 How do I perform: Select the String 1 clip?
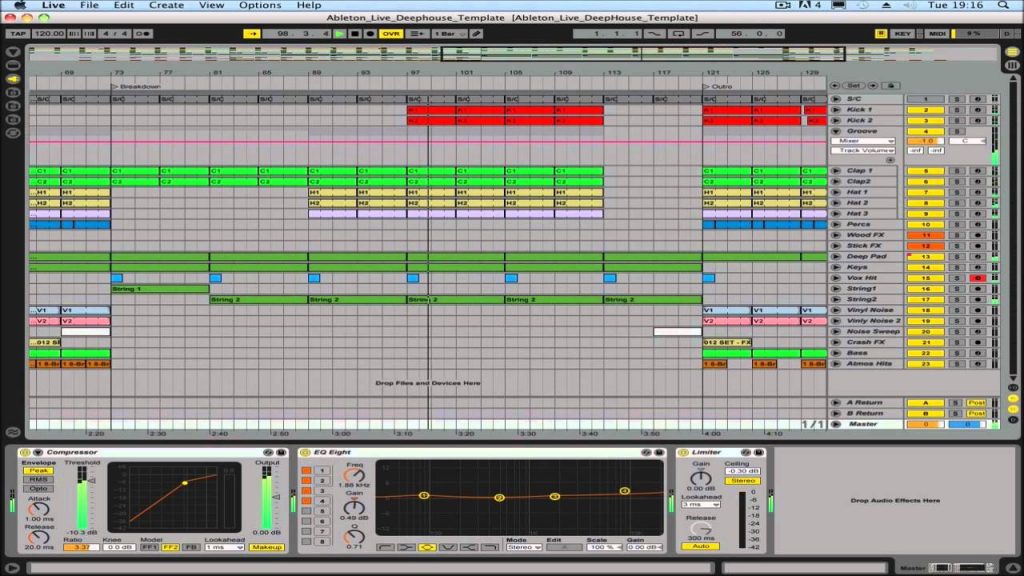click(160, 289)
